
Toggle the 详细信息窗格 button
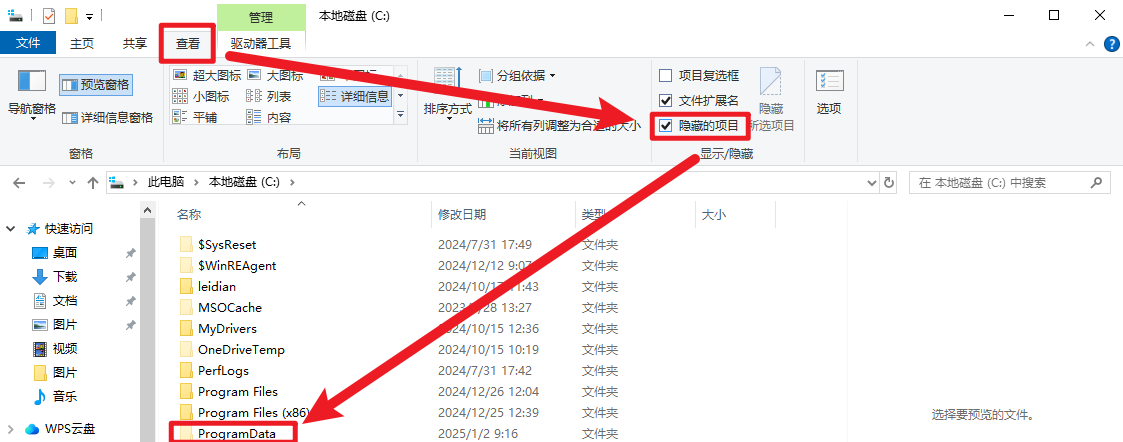(x=107, y=118)
